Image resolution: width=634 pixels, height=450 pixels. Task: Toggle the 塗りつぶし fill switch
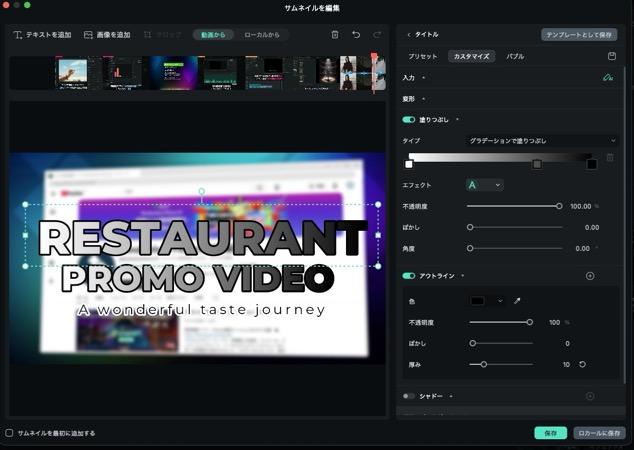(409, 119)
